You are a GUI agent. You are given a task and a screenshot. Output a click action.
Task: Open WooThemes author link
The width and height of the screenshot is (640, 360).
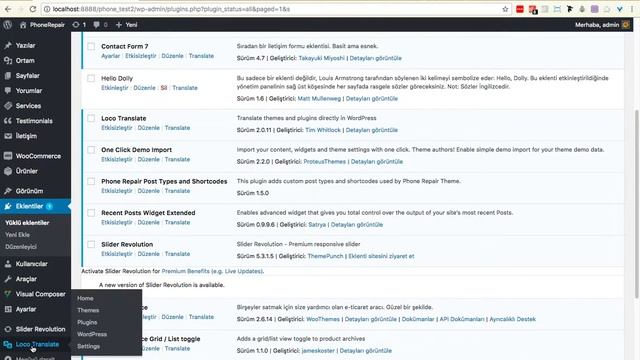coord(323,319)
